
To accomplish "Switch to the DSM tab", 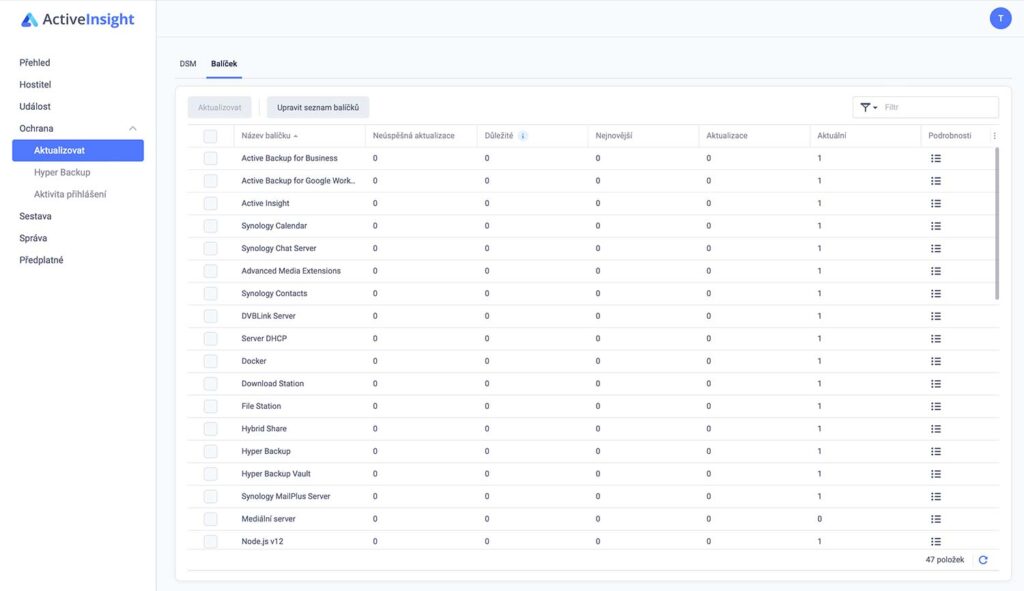I will [x=188, y=63].
